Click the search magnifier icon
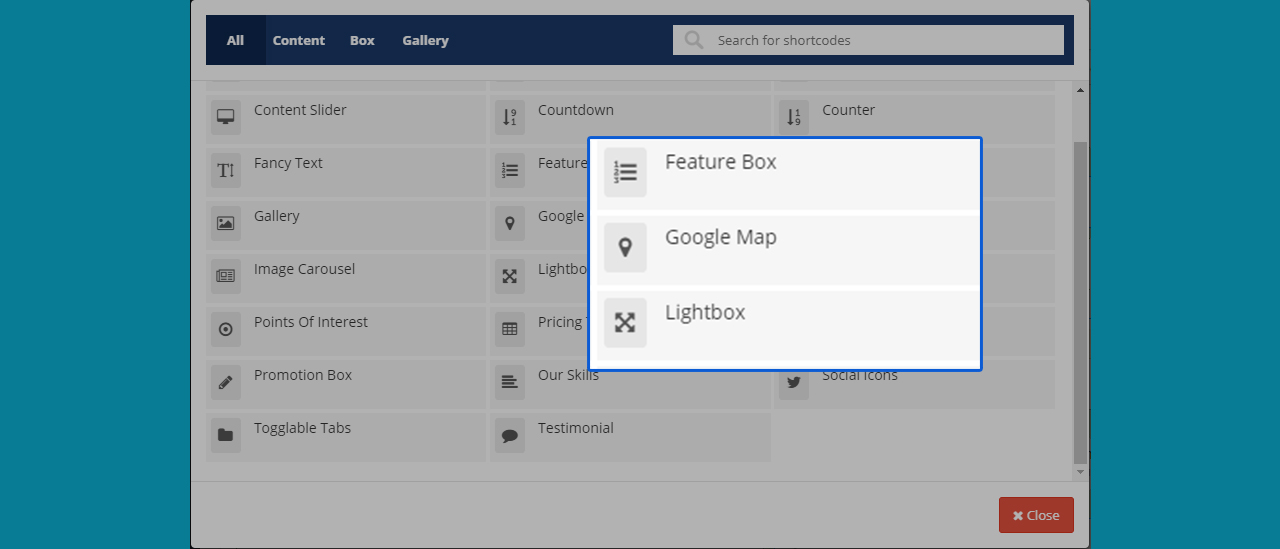 (x=693, y=40)
